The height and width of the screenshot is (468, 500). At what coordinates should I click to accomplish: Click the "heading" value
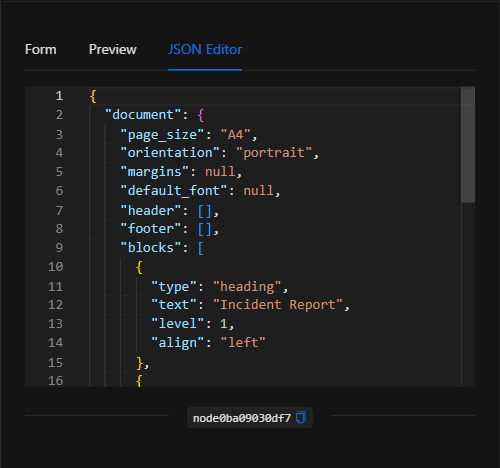click(247, 287)
